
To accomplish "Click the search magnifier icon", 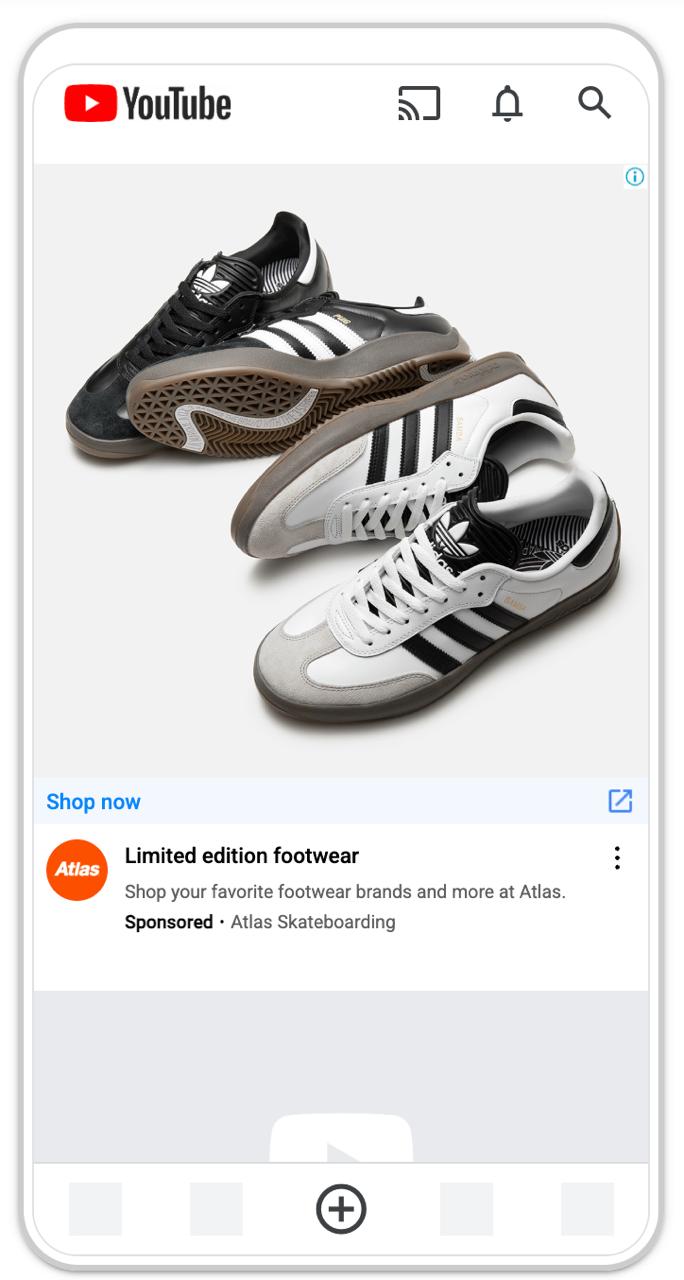I will (x=594, y=102).
